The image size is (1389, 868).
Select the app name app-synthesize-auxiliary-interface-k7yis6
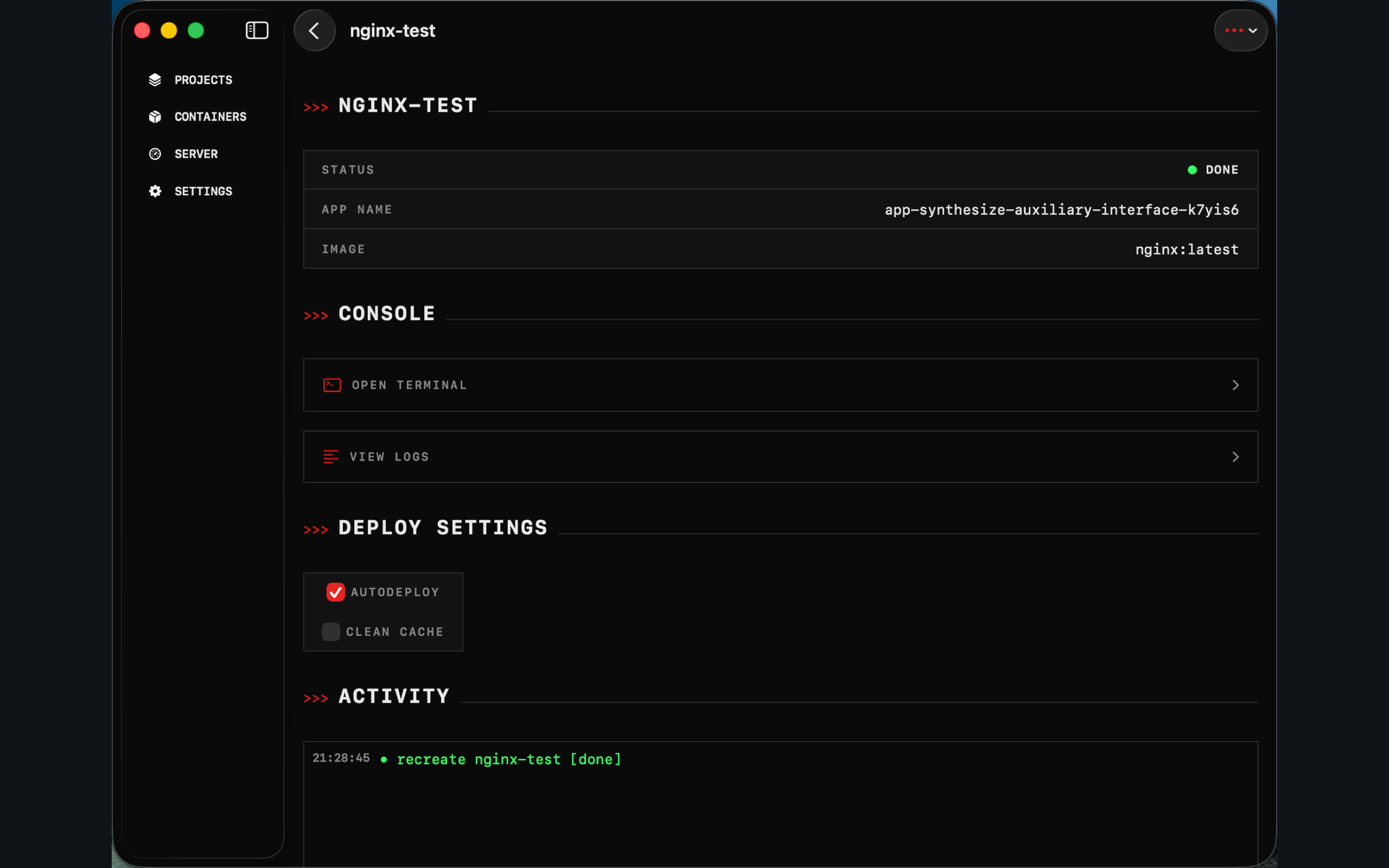[1061, 209]
